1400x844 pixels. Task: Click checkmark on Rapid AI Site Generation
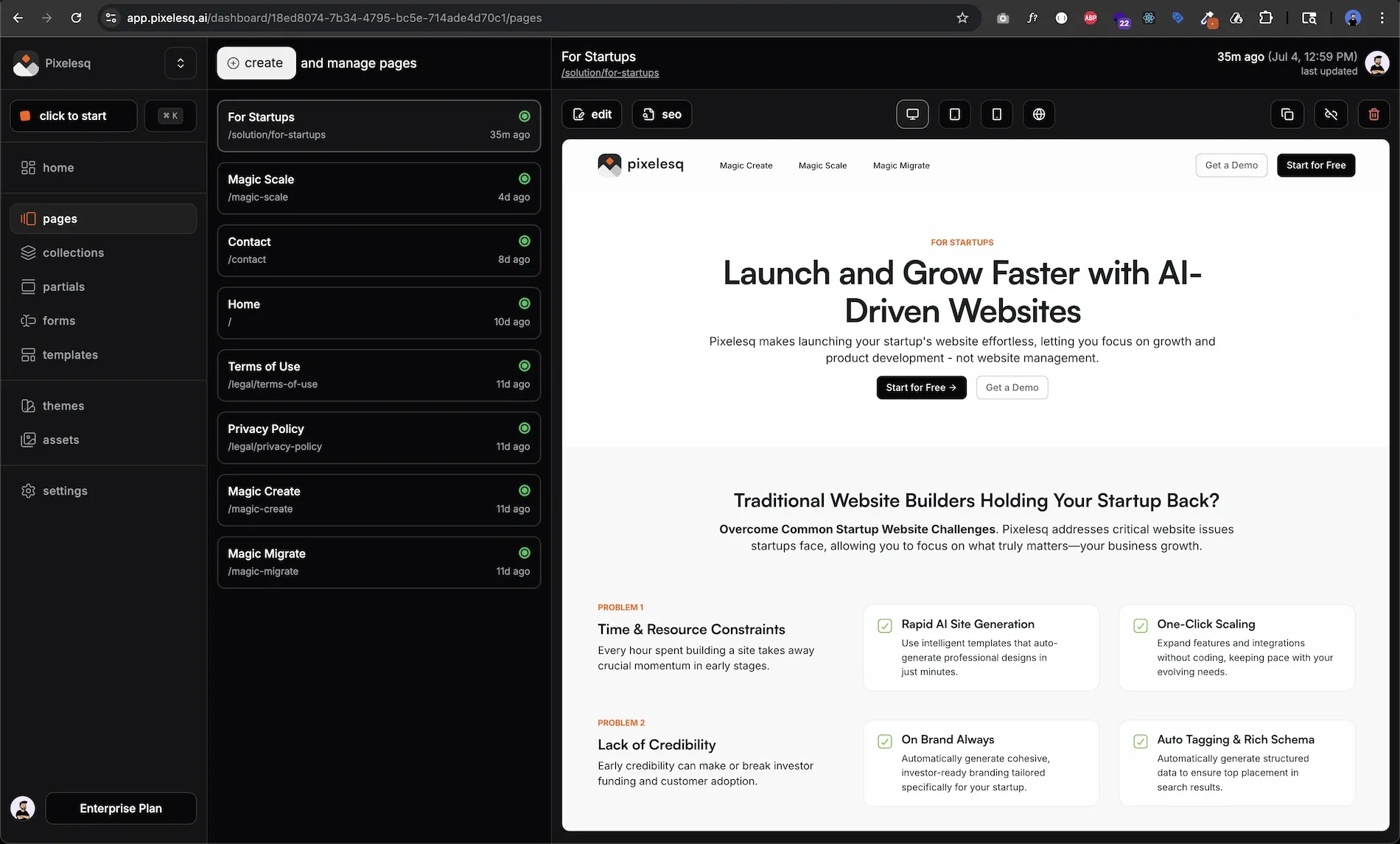885,626
